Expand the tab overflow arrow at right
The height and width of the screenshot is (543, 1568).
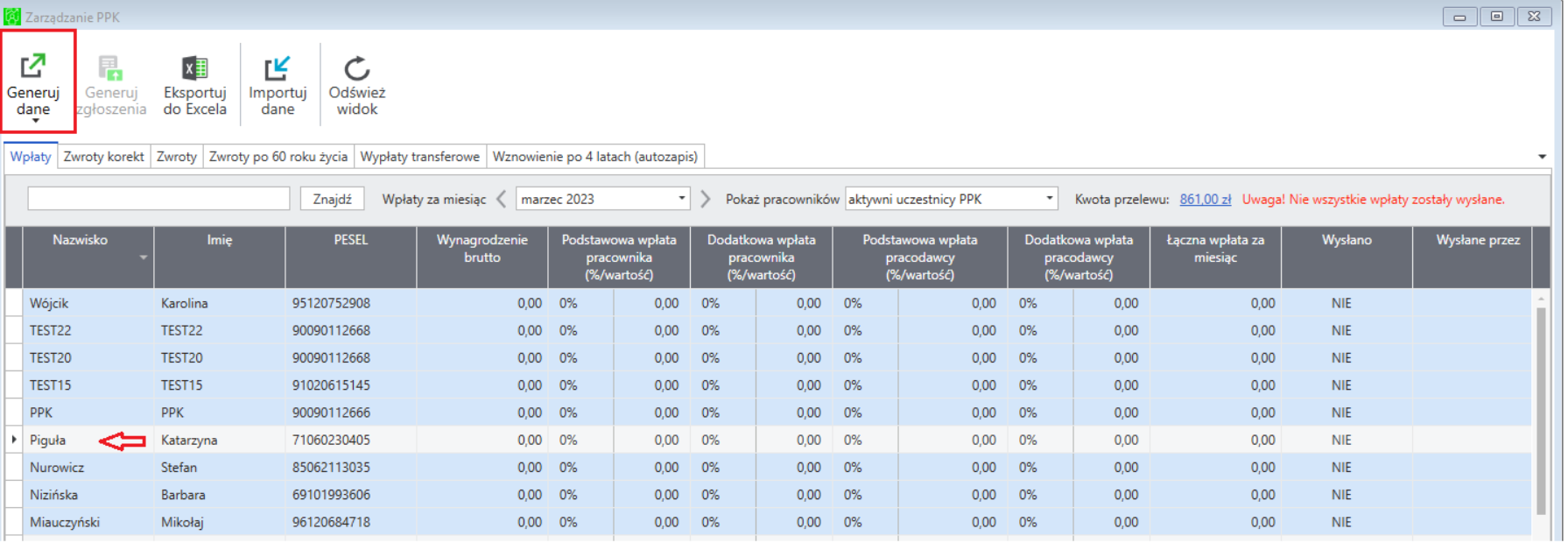tap(1542, 157)
